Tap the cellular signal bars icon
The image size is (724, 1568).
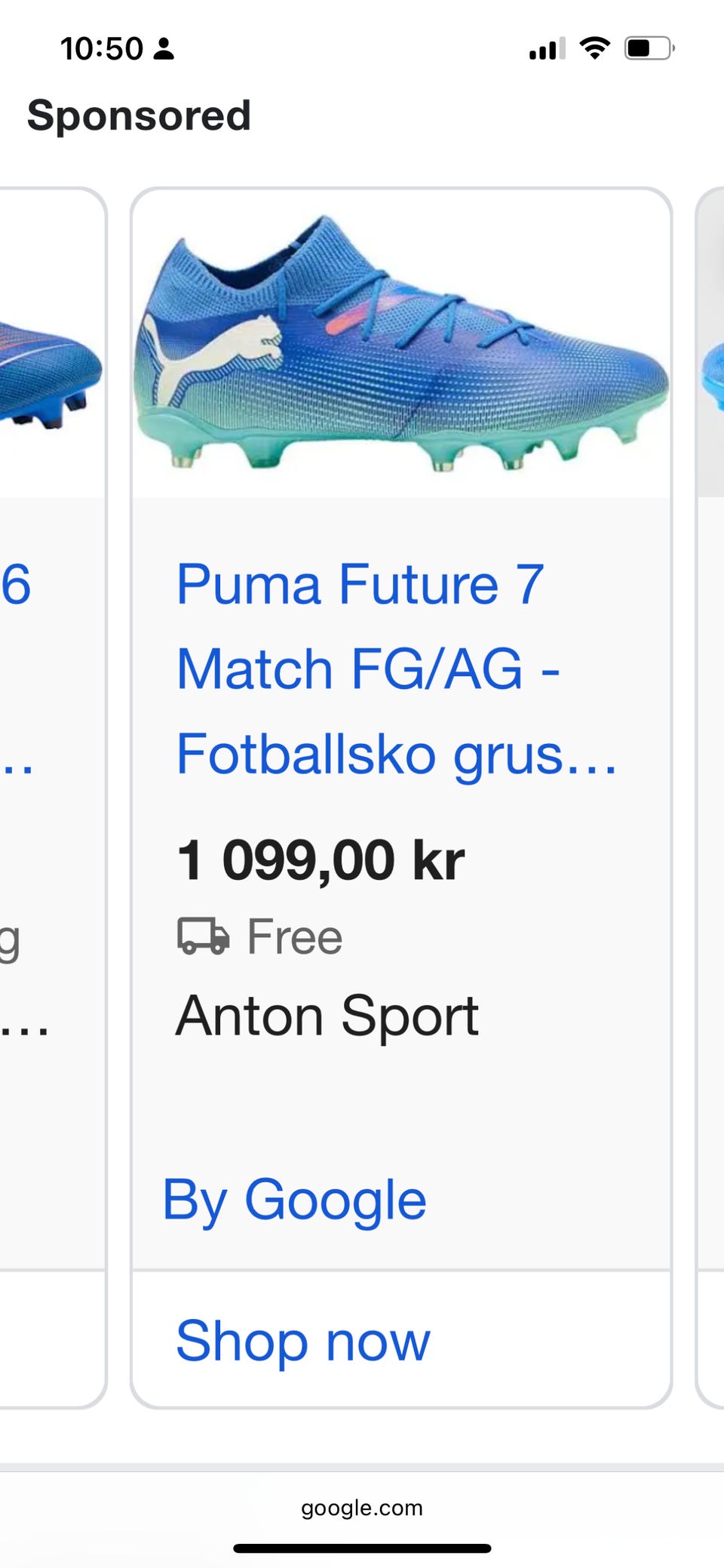tap(547, 49)
